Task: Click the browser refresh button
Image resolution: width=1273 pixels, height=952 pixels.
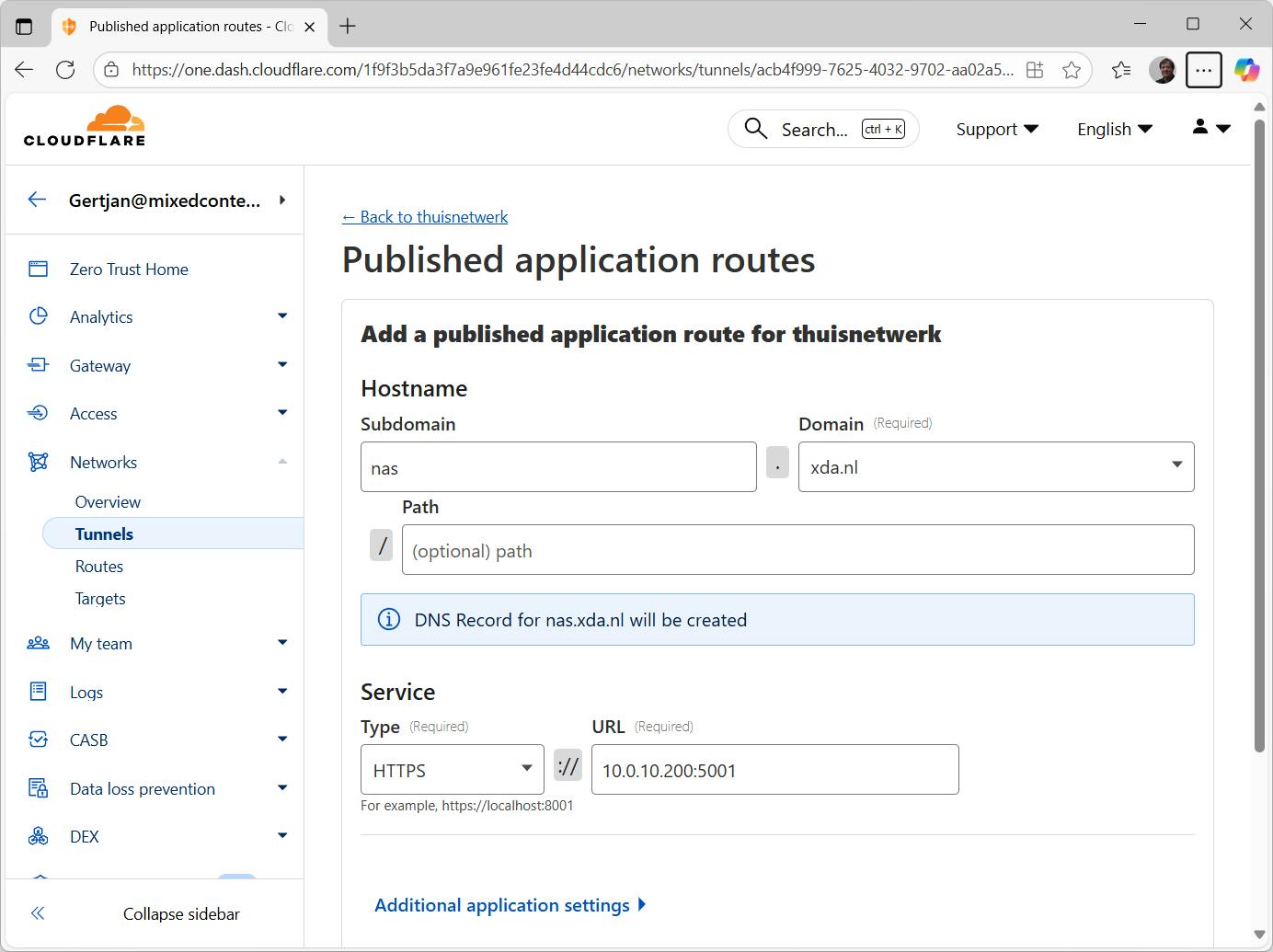Action: 65,70
